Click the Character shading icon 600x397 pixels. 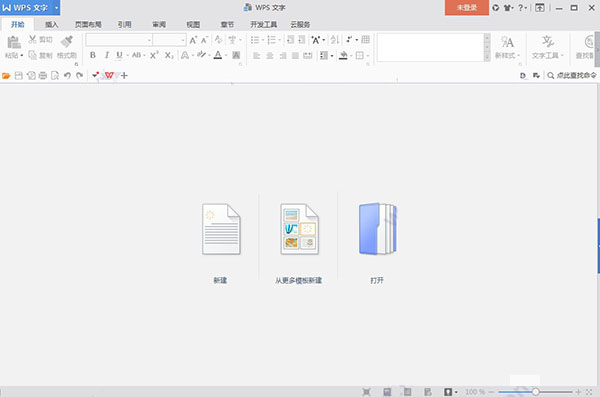(236, 56)
